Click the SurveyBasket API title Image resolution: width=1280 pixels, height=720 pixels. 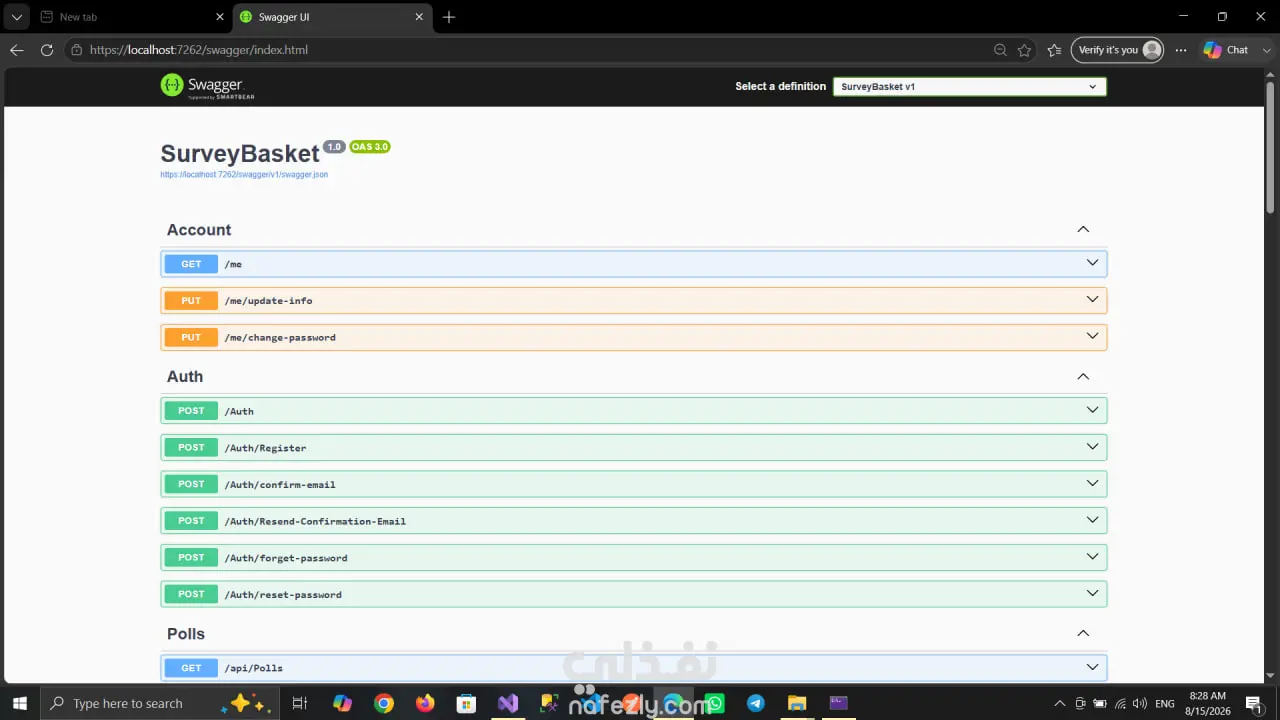(240, 153)
